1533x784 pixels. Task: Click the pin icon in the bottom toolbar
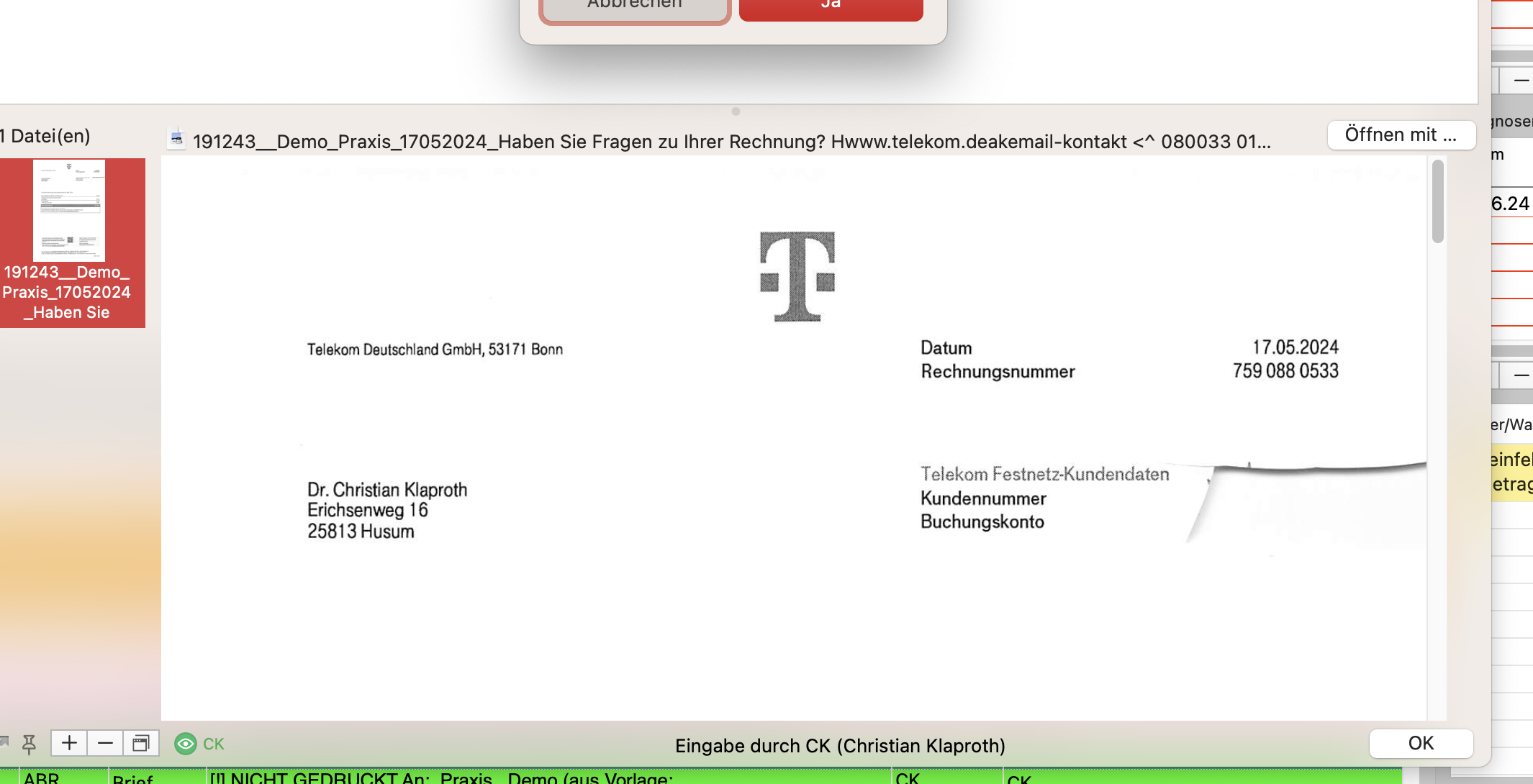tap(29, 744)
